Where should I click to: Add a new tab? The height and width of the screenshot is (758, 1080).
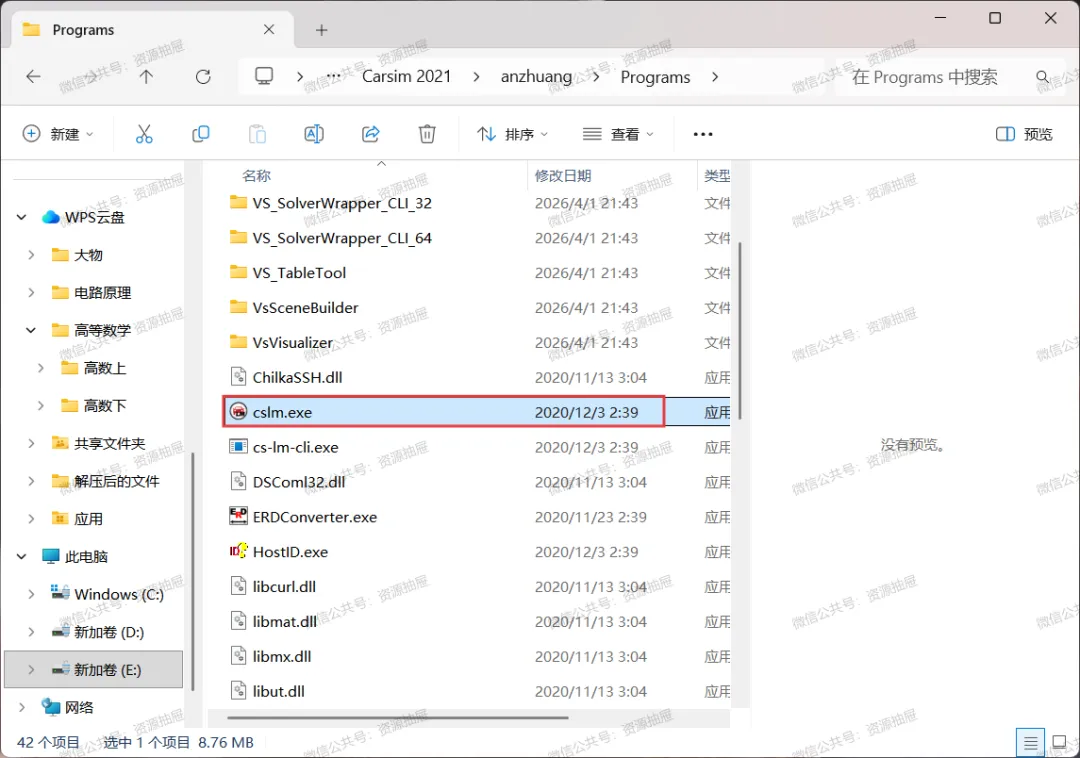(322, 30)
